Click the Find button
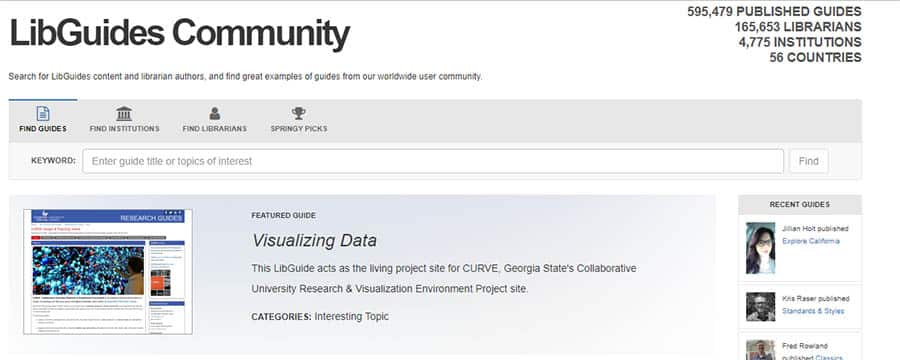This screenshot has height=360, width=900. [809, 161]
